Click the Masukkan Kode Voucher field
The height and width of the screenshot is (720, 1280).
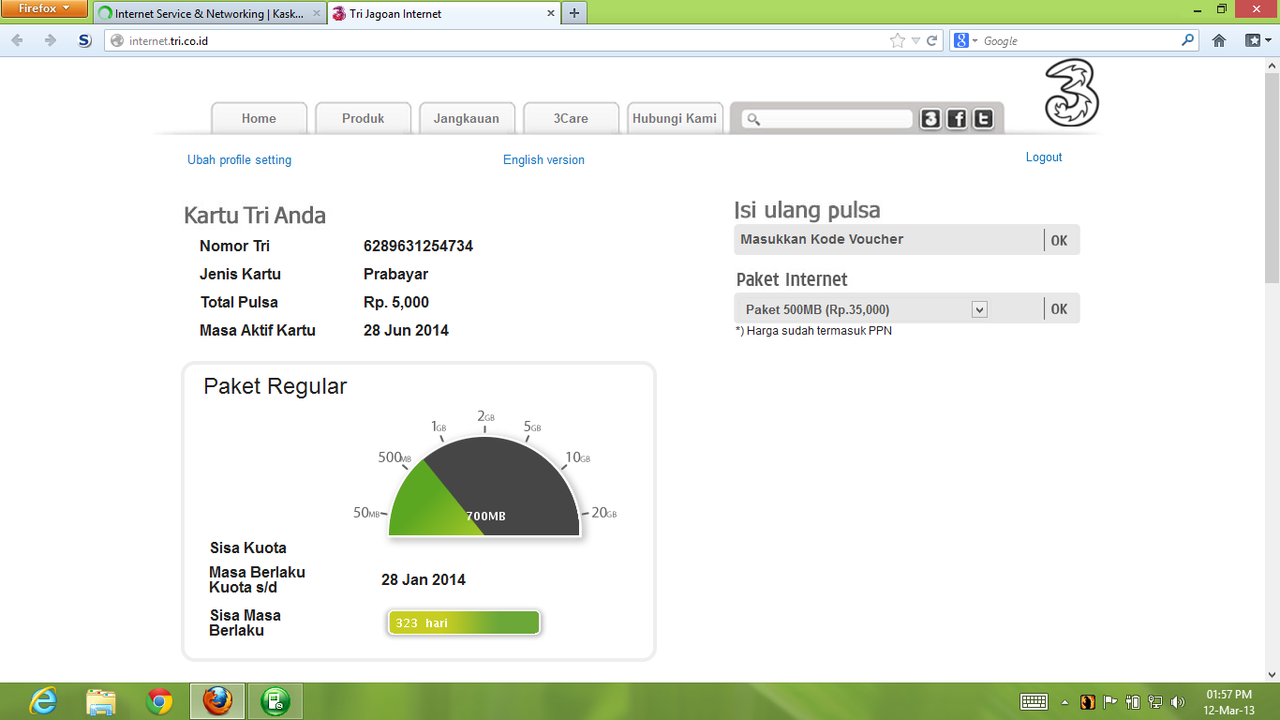coord(888,240)
